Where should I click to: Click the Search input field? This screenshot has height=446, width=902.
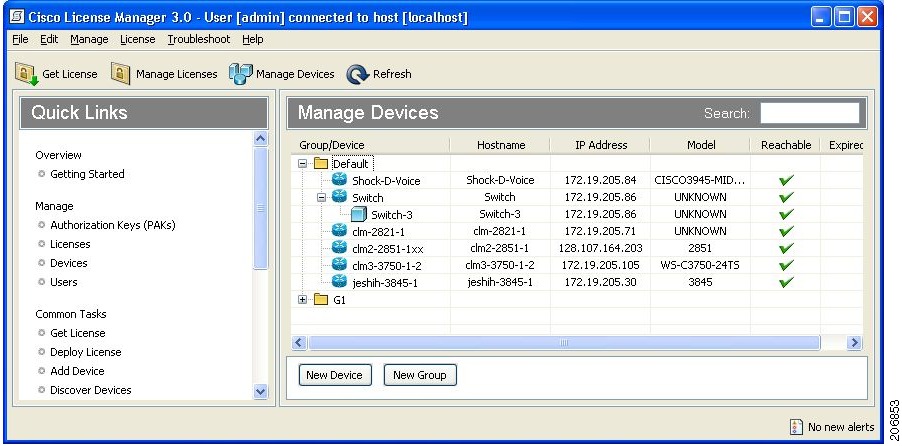810,113
